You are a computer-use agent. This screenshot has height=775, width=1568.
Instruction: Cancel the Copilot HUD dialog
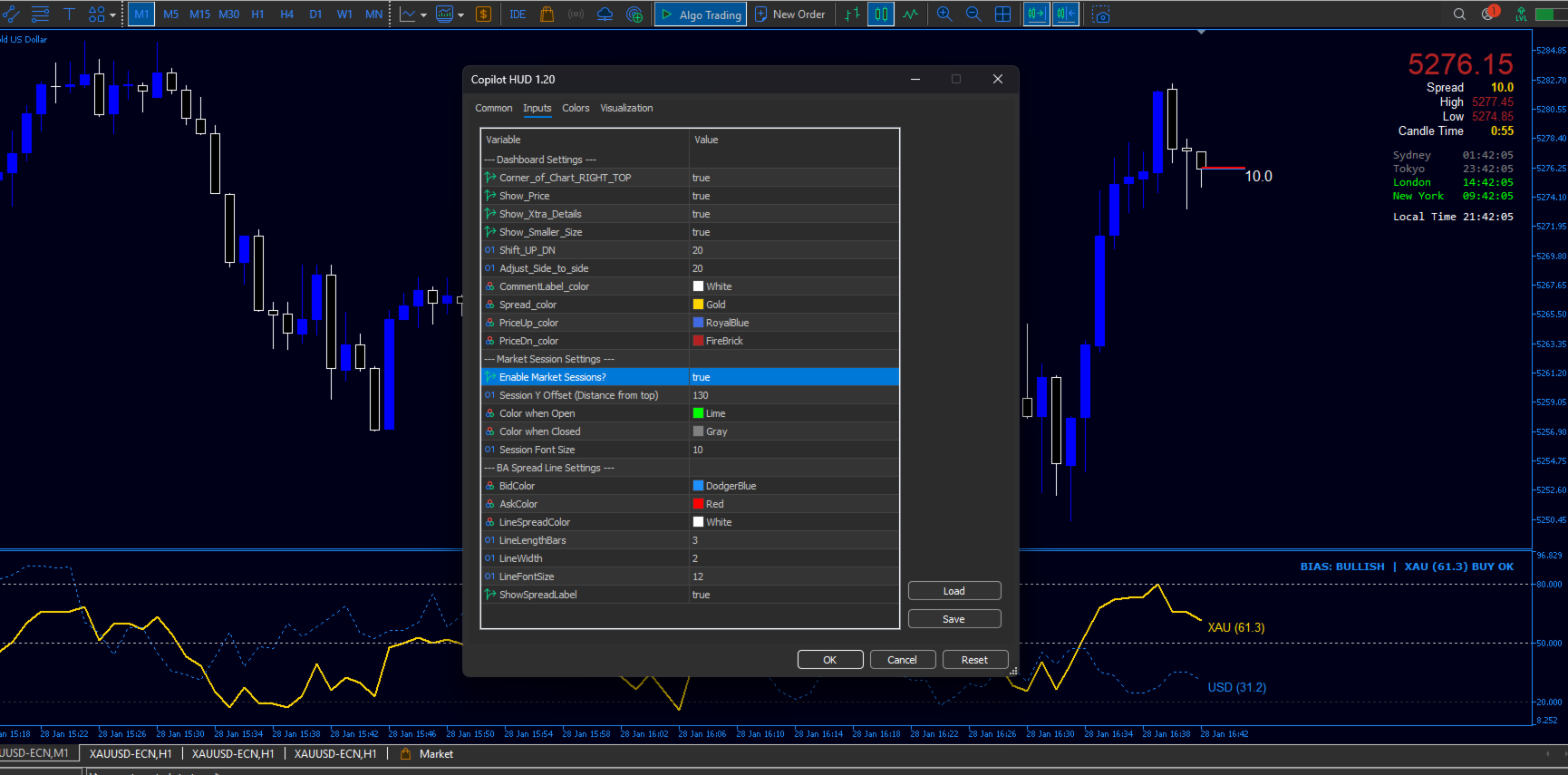(x=903, y=660)
